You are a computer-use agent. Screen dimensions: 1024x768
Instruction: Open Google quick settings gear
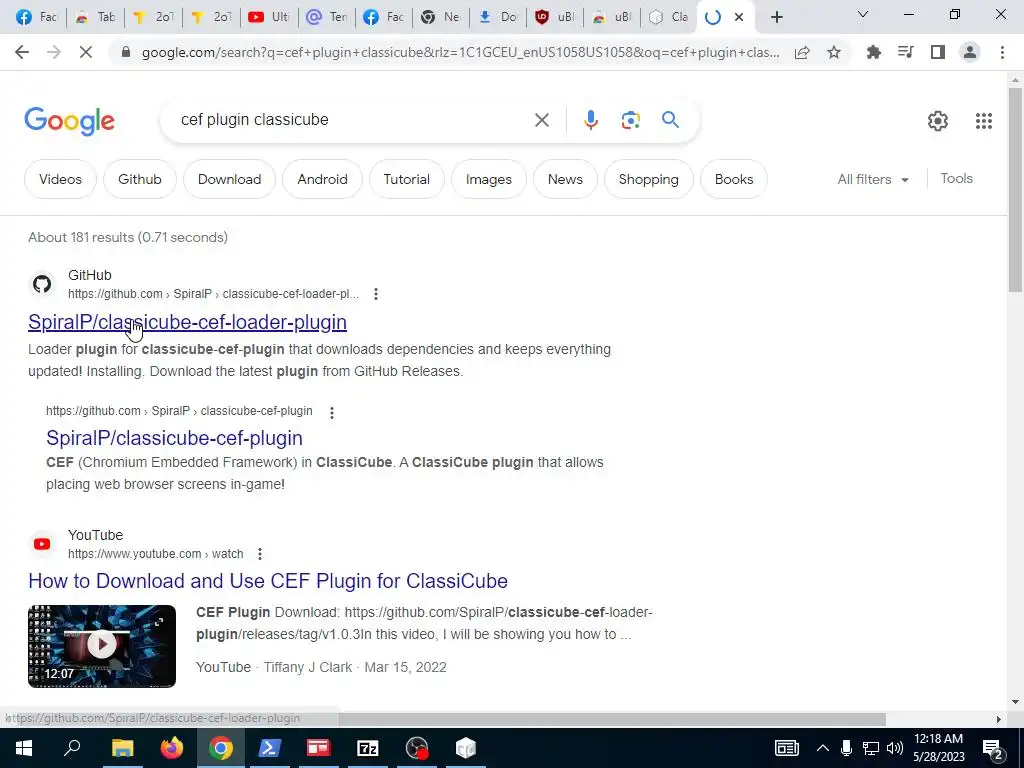938,121
